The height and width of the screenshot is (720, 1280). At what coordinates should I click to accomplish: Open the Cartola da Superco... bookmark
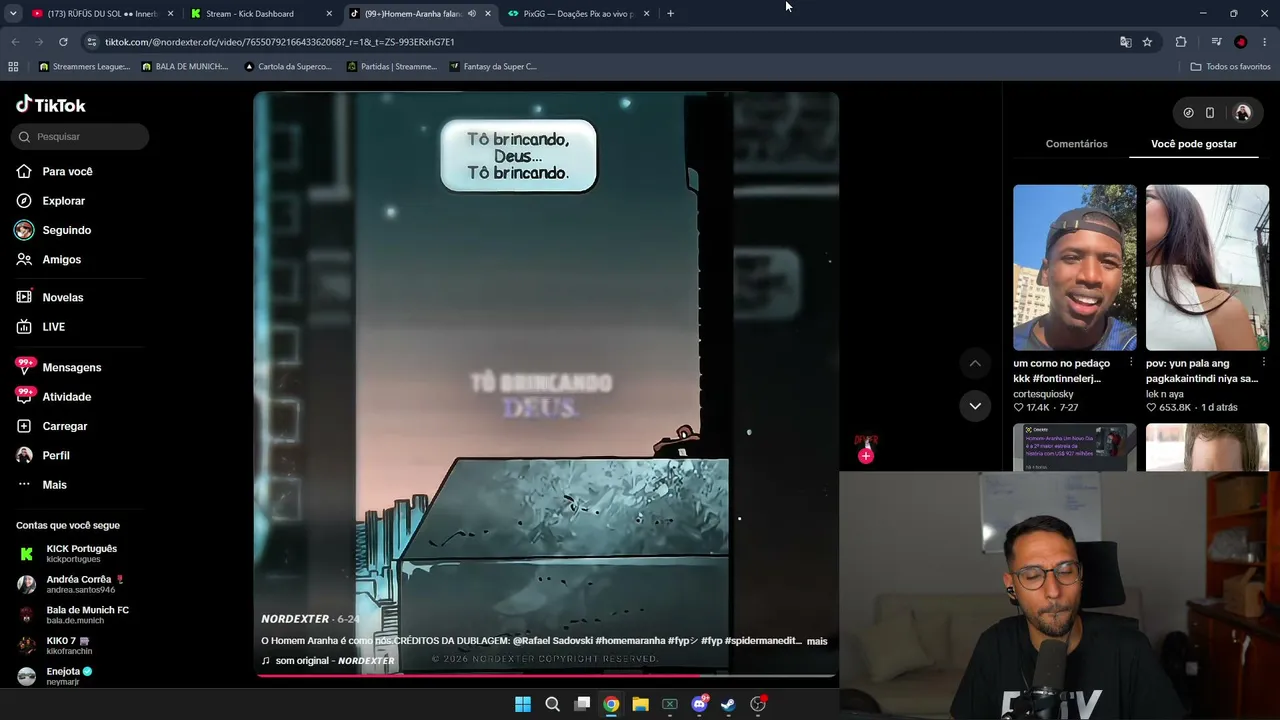(x=288, y=67)
